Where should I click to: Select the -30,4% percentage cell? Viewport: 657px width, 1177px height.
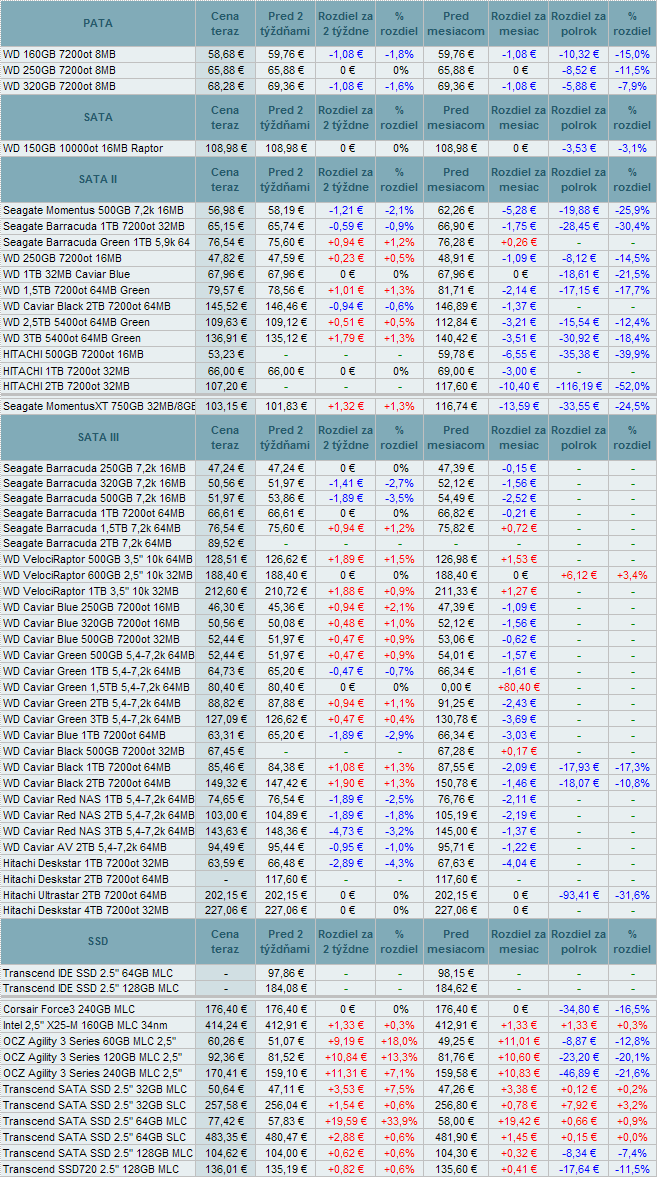(x=631, y=227)
